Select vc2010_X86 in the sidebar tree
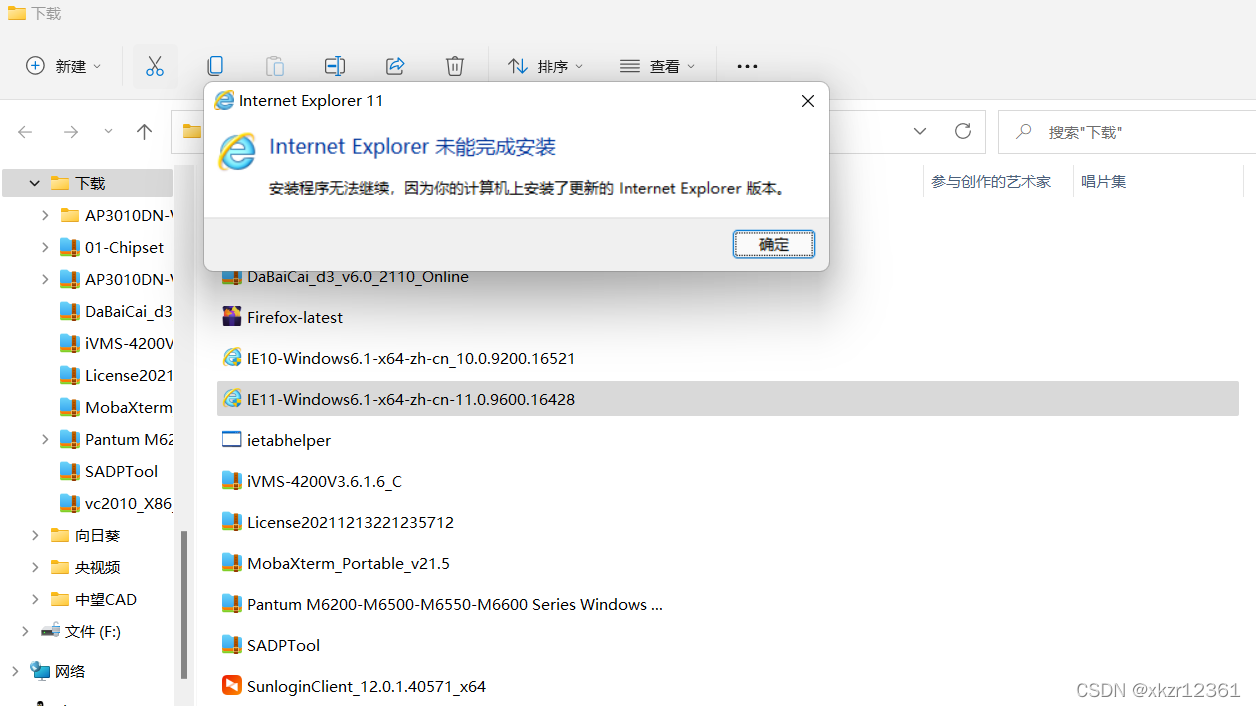The image size is (1256, 707). (128, 503)
